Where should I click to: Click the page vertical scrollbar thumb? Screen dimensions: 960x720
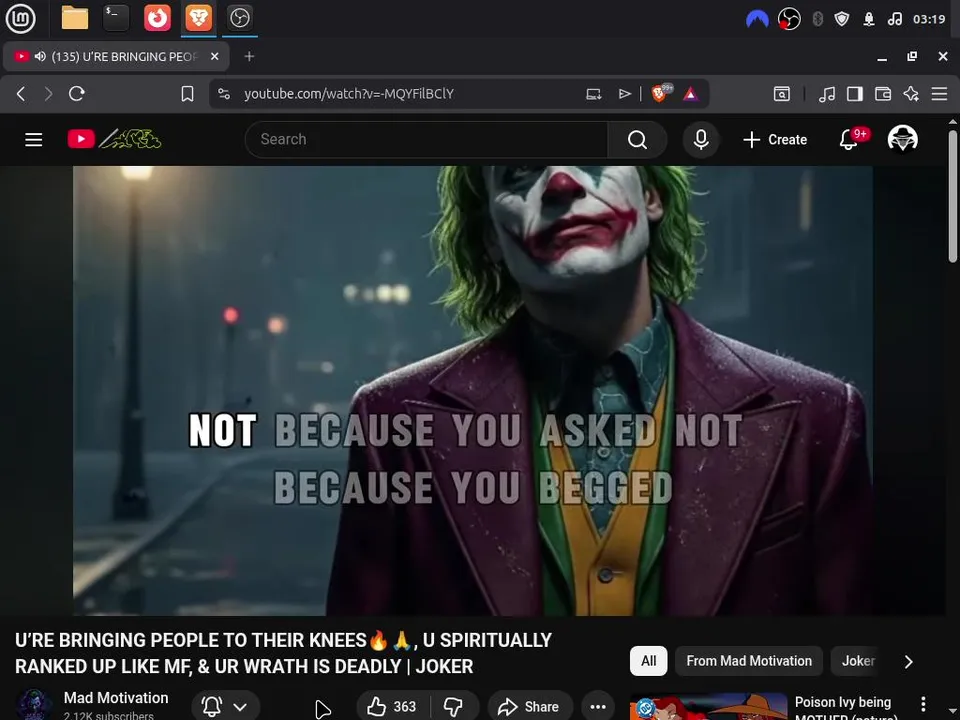point(952,196)
